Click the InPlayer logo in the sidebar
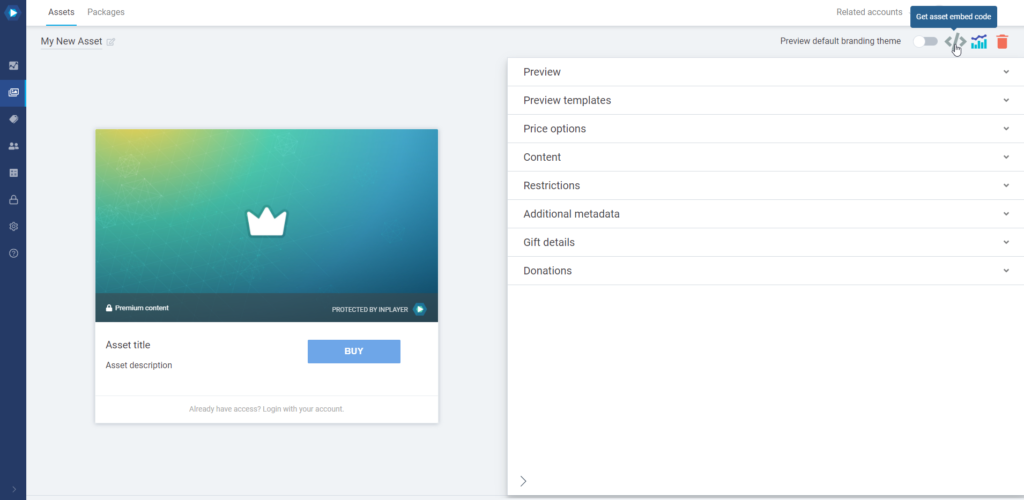Image resolution: width=1024 pixels, height=500 pixels. click(x=12, y=12)
